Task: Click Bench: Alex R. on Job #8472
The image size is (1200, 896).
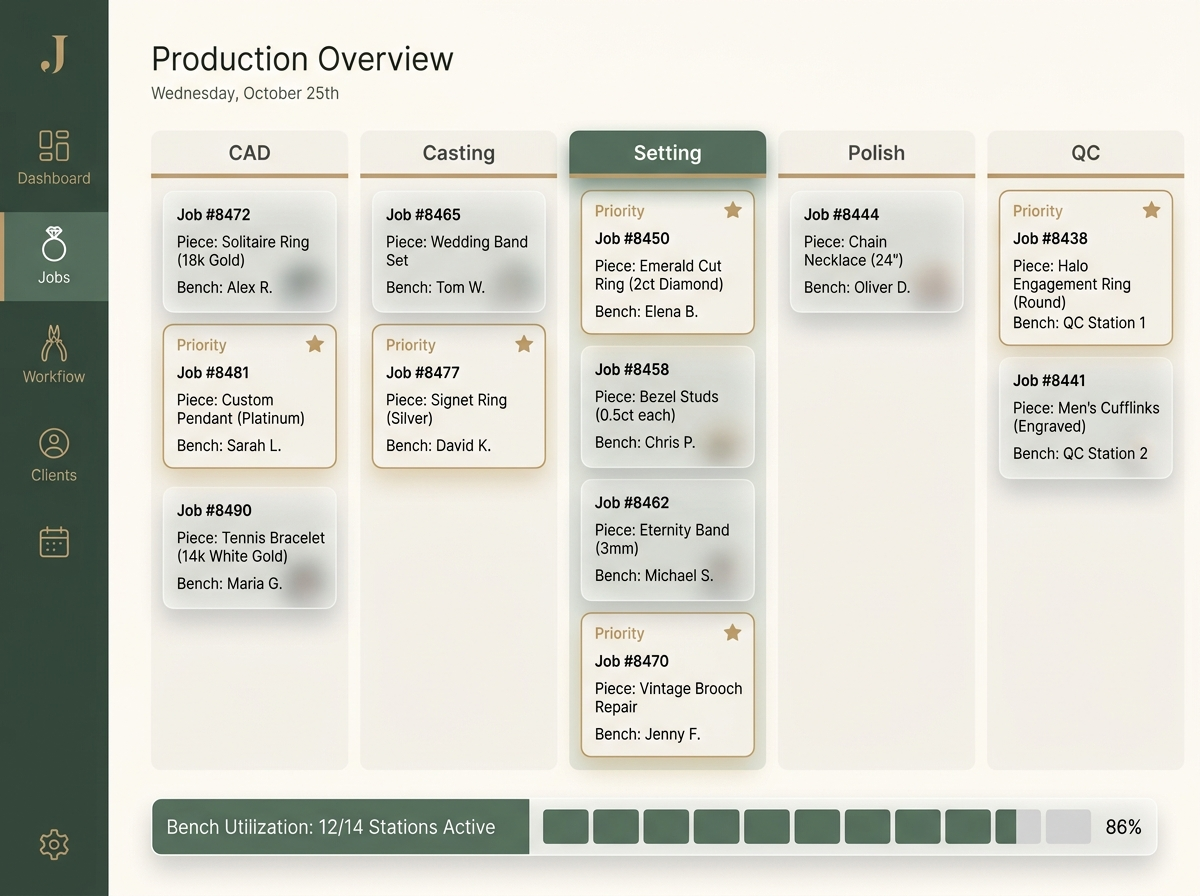Action: click(x=225, y=287)
